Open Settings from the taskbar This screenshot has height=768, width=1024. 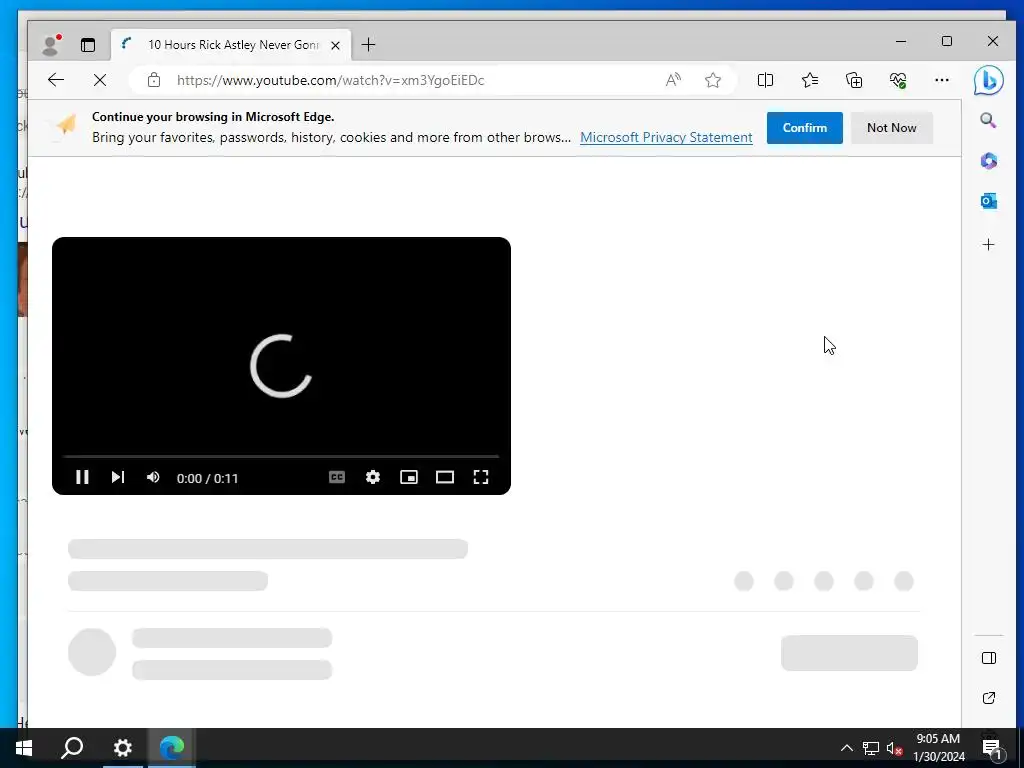pos(123,747)
